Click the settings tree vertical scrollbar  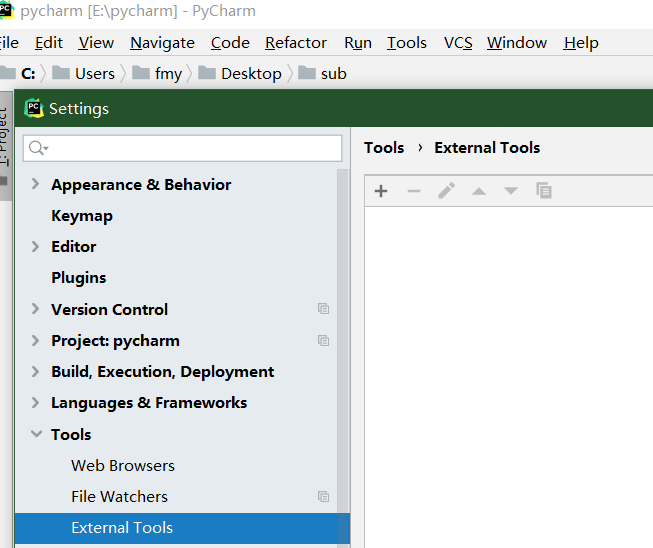click(343, 358)
